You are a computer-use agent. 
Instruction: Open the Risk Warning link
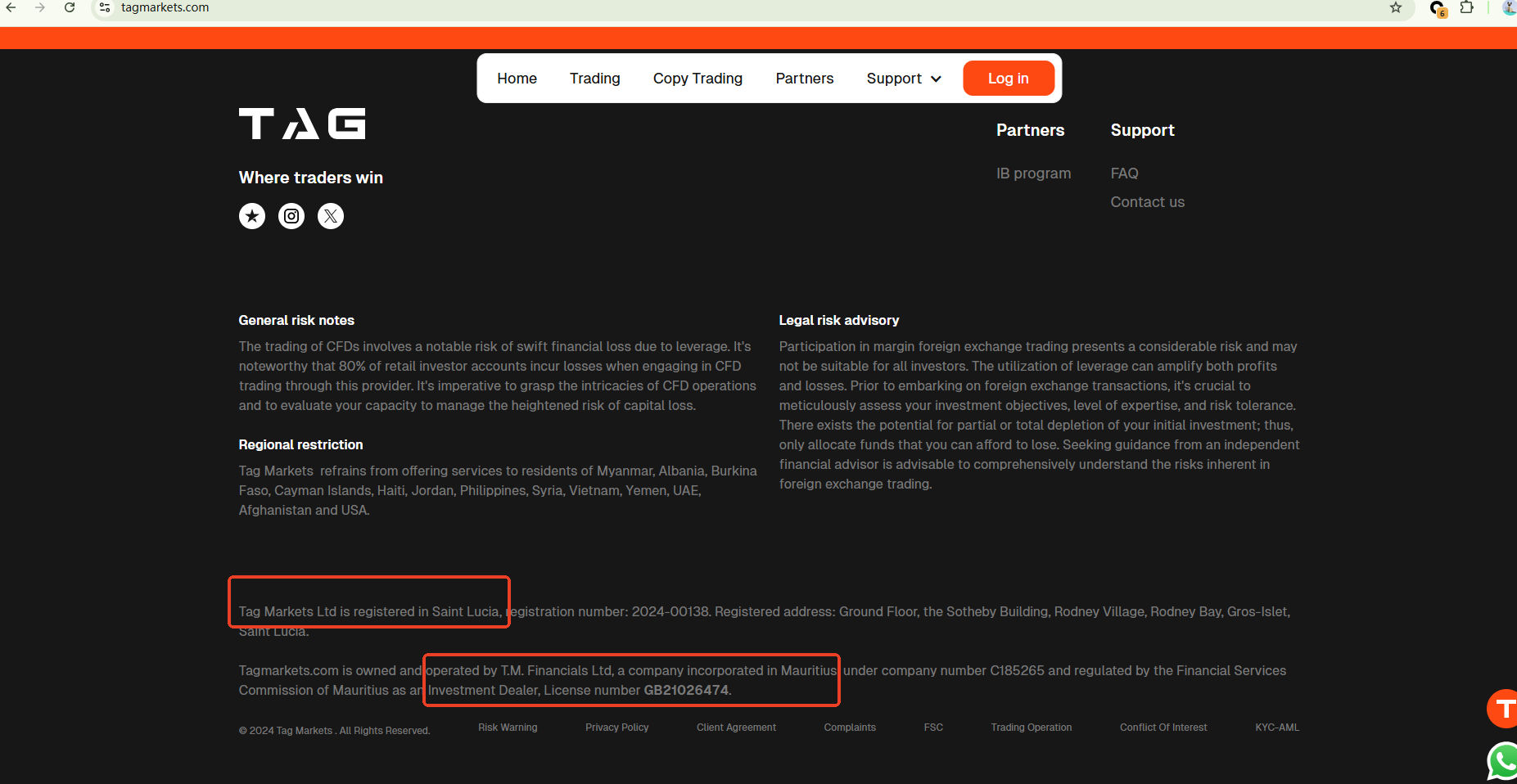tap(508, 728)
